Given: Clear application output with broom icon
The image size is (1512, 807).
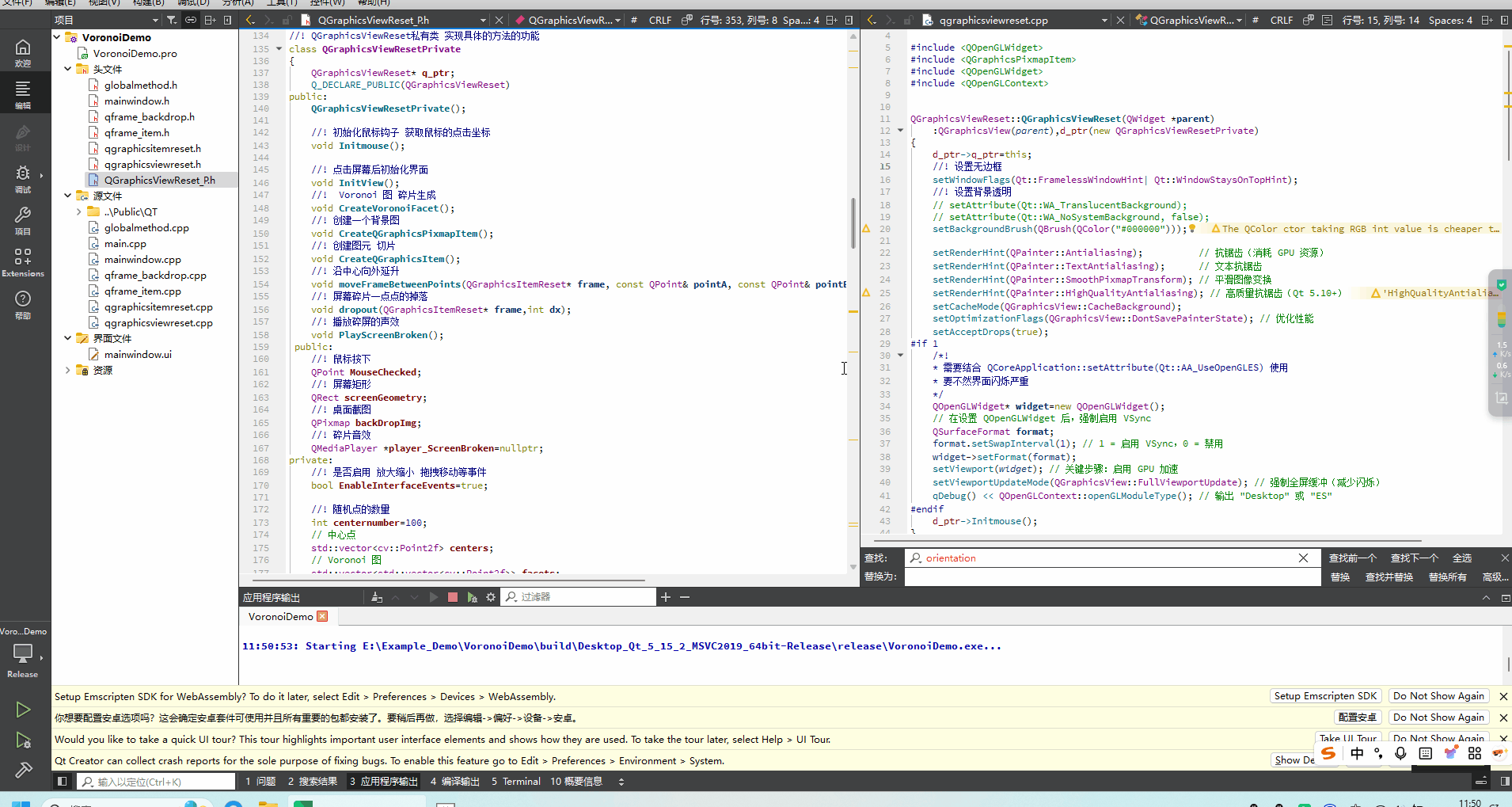Looking at the screenshot, I should [377, 597].
